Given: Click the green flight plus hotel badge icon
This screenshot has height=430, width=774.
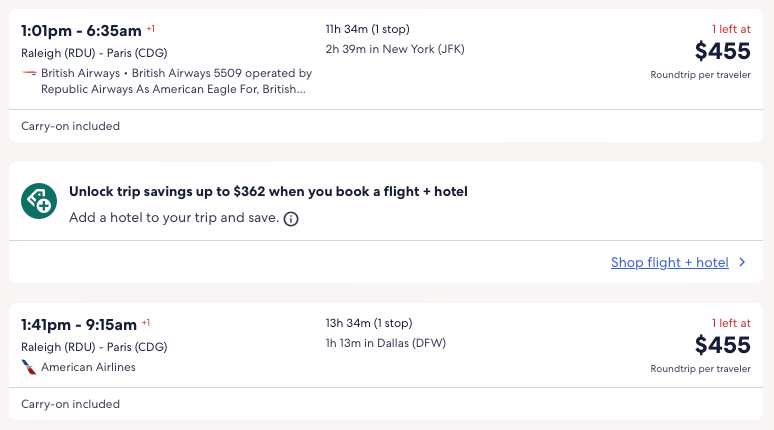Looking at the screenshot, I should (x=38, y=202).
